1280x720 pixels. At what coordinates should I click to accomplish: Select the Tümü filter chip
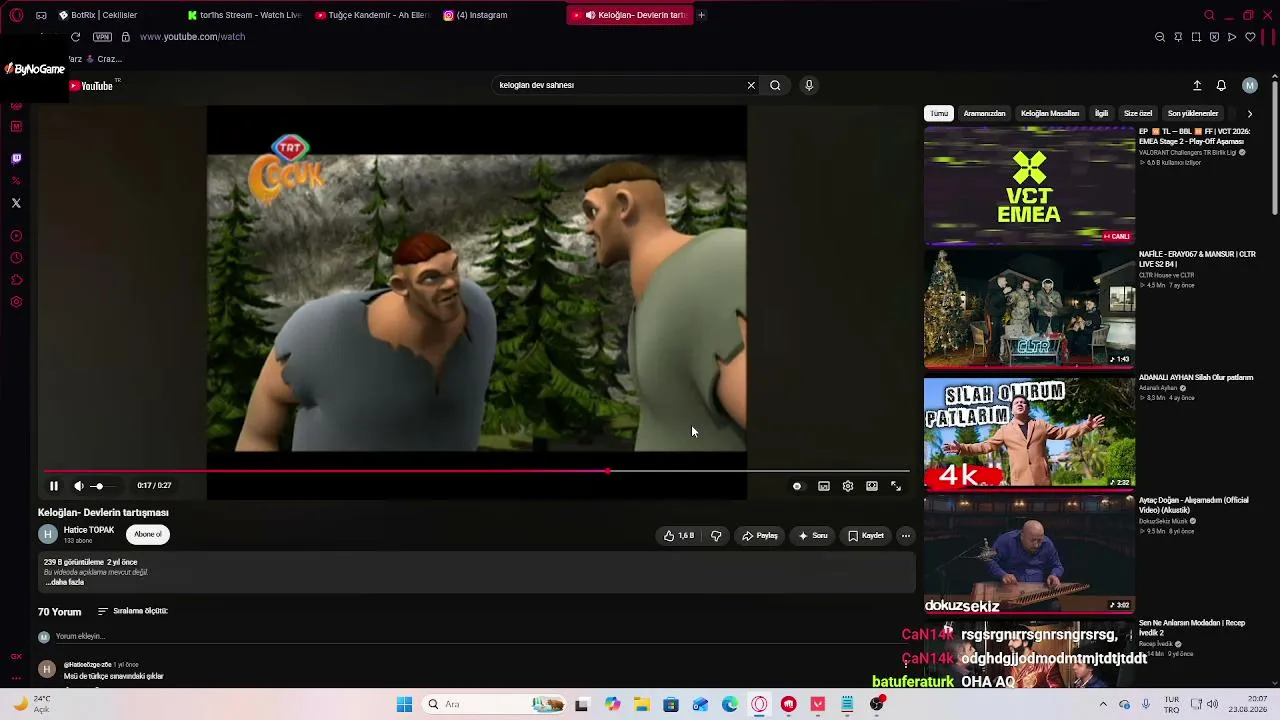pyautogui.click(x=939, y=114)
